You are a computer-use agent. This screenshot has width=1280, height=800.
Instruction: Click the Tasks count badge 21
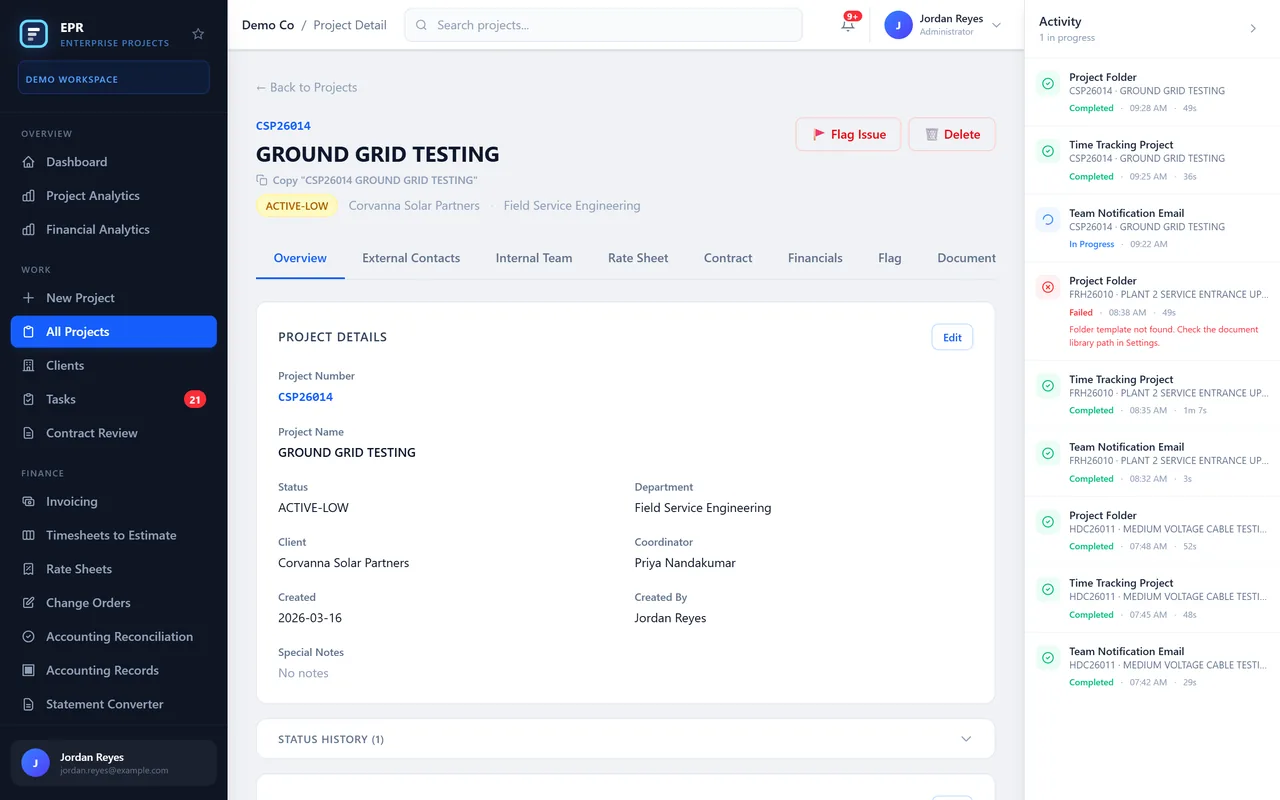click(x=195, y=399)
